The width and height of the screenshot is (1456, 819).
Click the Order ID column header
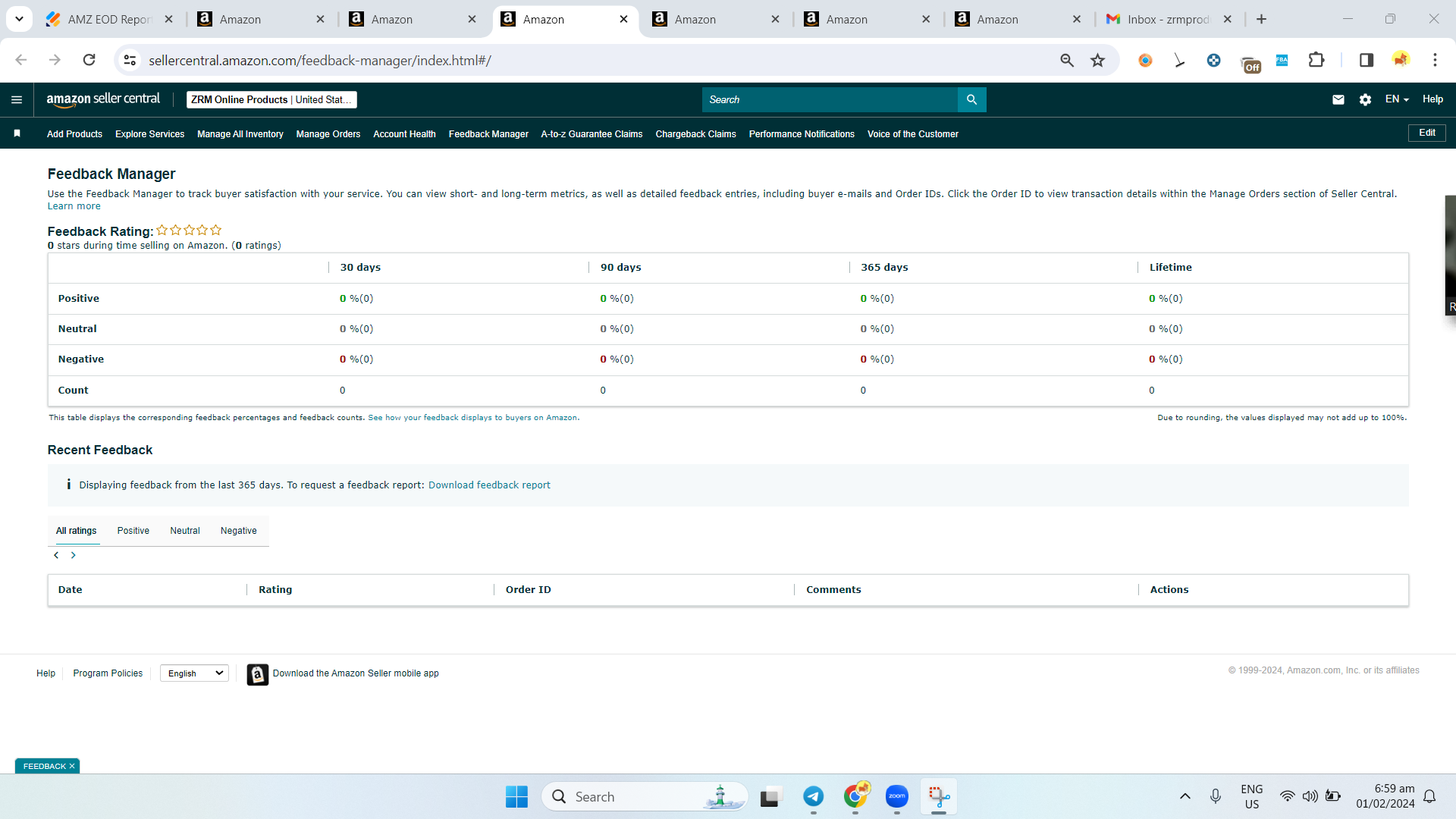coord(529,590)
